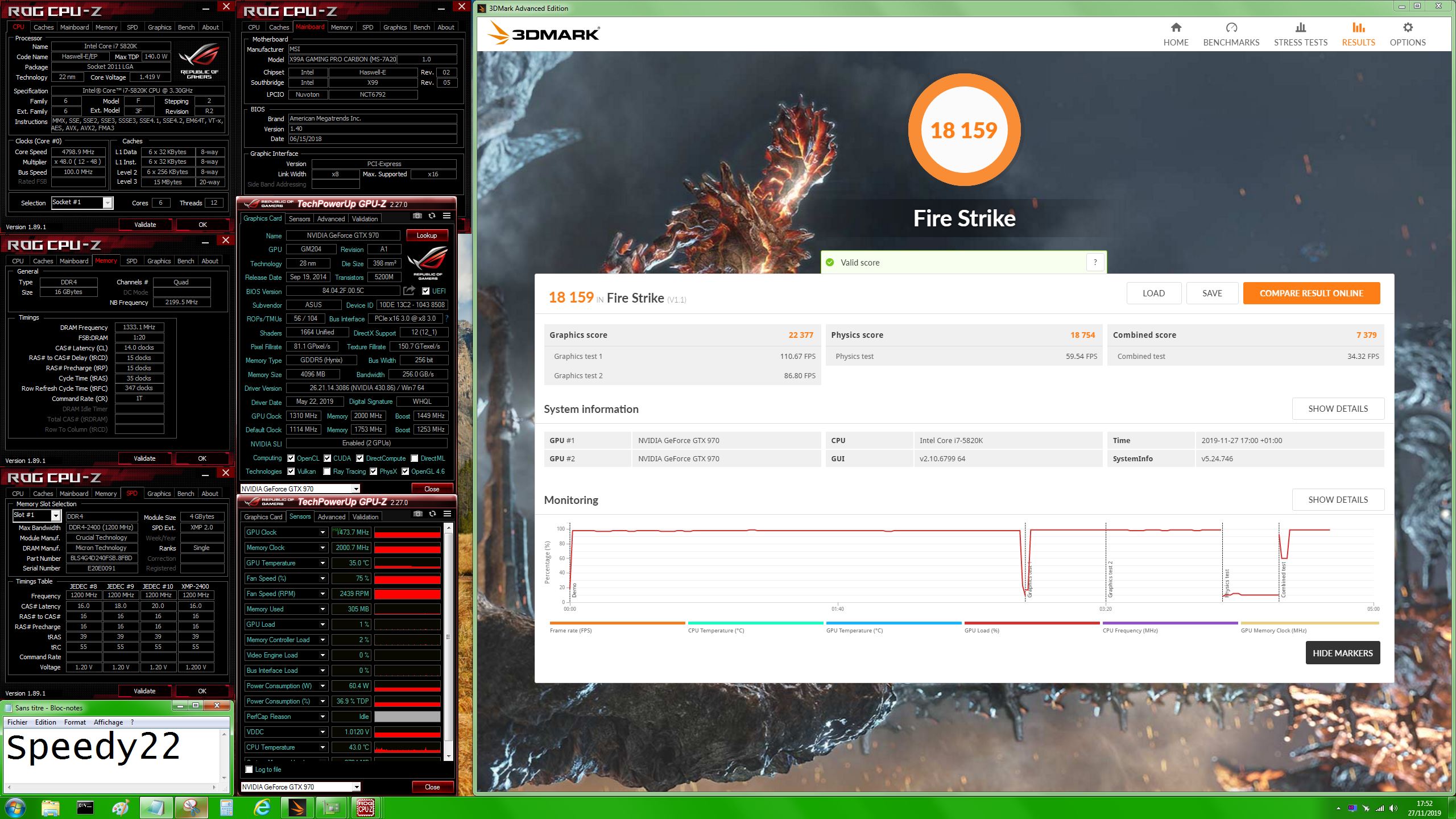Open 3DMark Options gear

click(x=1408, y=35)
